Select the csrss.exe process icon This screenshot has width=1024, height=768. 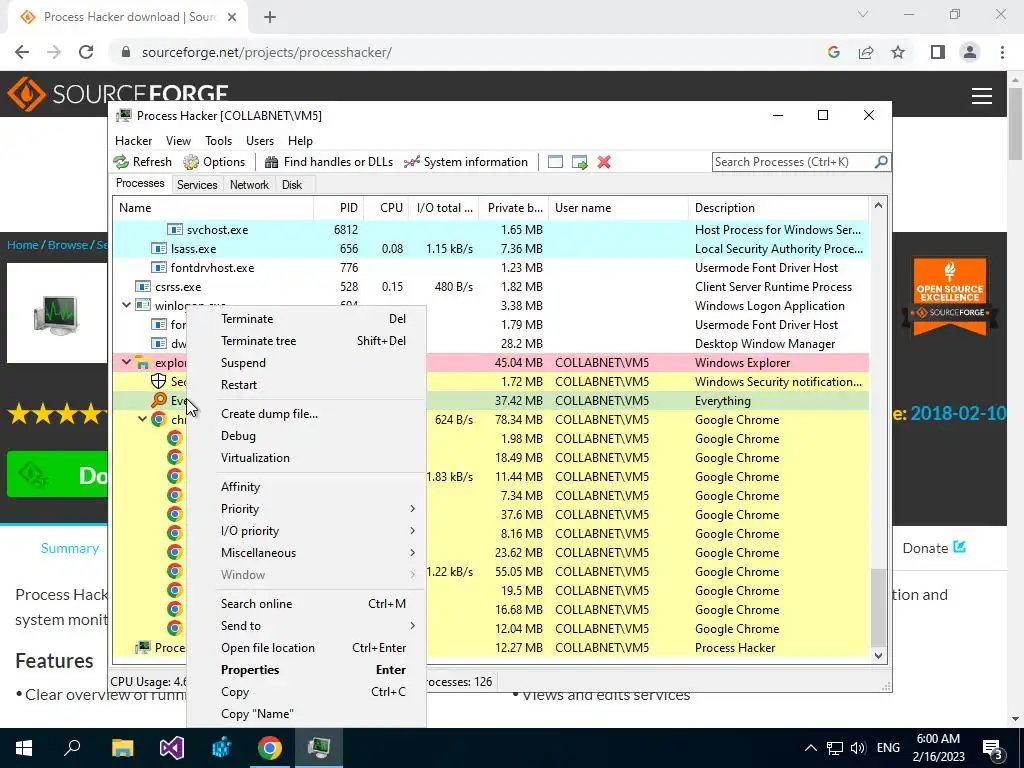(143, 286)
